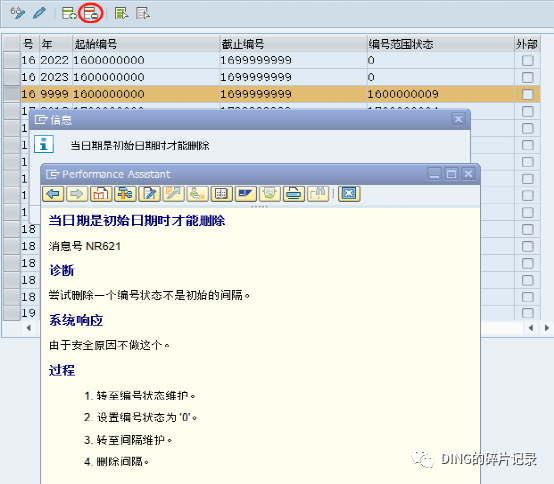Screen dimensions: 554x484
Task: Tick 外部 checkbox for year 2023 row
Action: coord(528,77)
